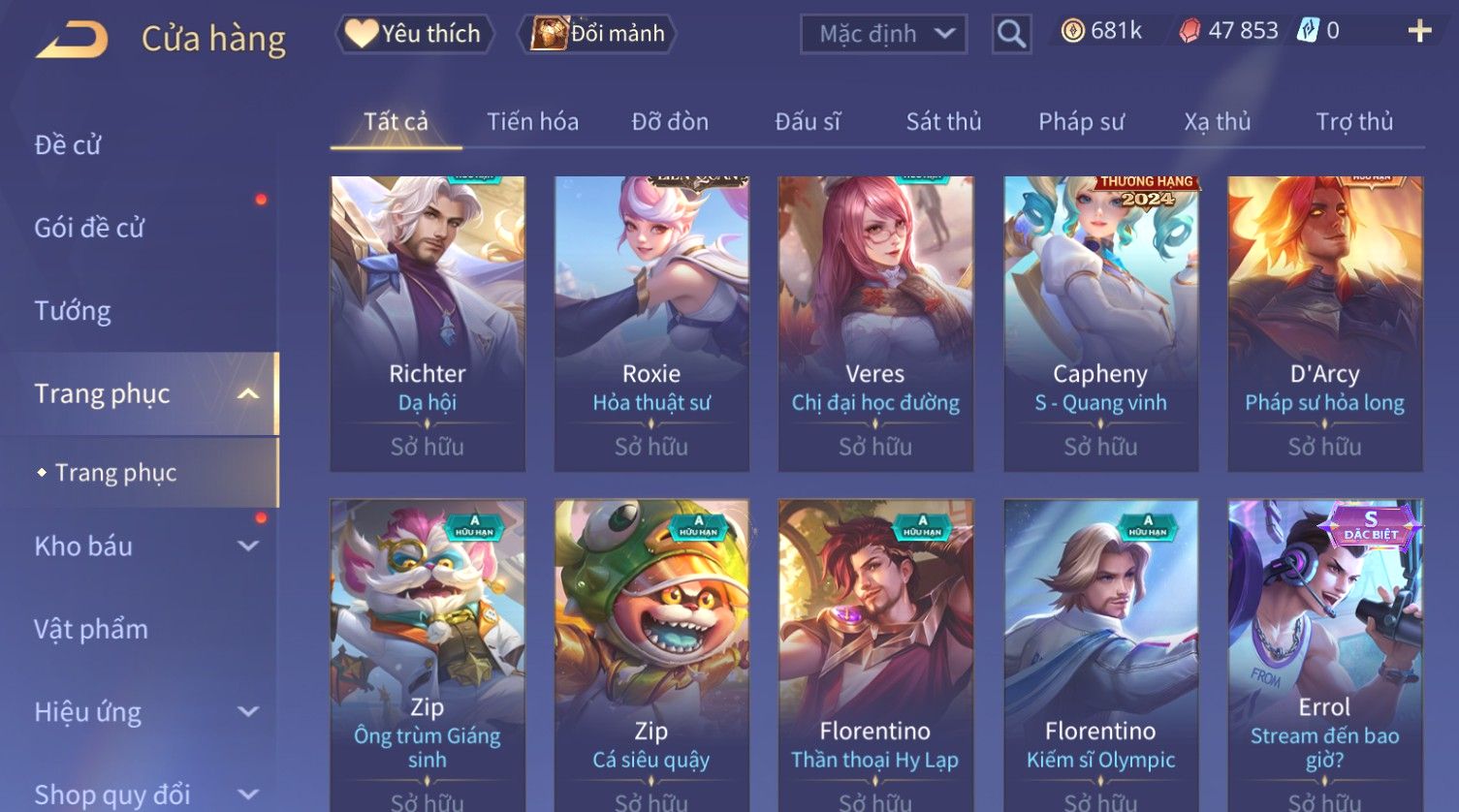Open Đổi mảnh chest exchange
This screenshot has width=1459, height=812.
(597, 34)
